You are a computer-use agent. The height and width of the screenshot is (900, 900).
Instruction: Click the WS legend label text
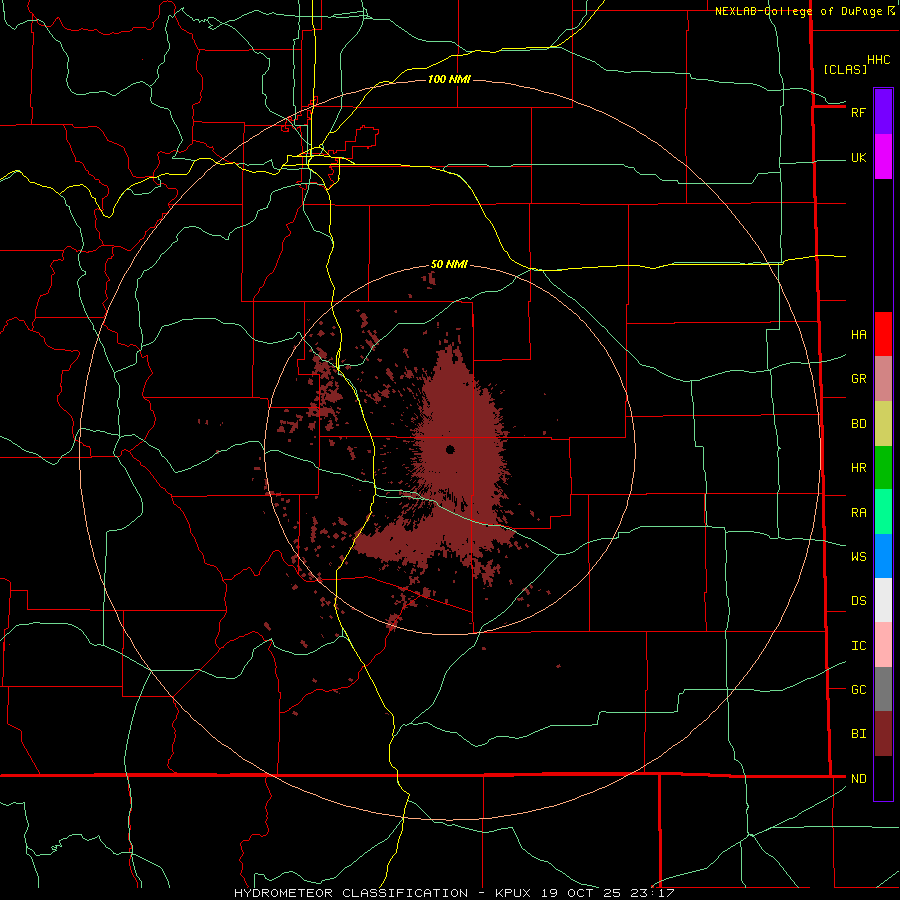point(858,557)
